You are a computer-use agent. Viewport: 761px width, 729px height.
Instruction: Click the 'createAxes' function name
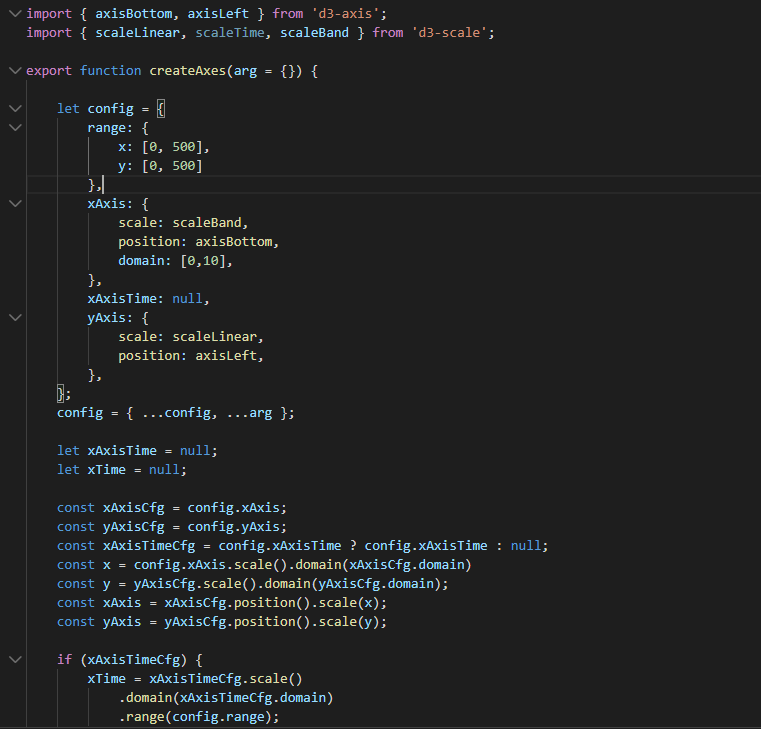pyautogui.click(x=188, y=71)
